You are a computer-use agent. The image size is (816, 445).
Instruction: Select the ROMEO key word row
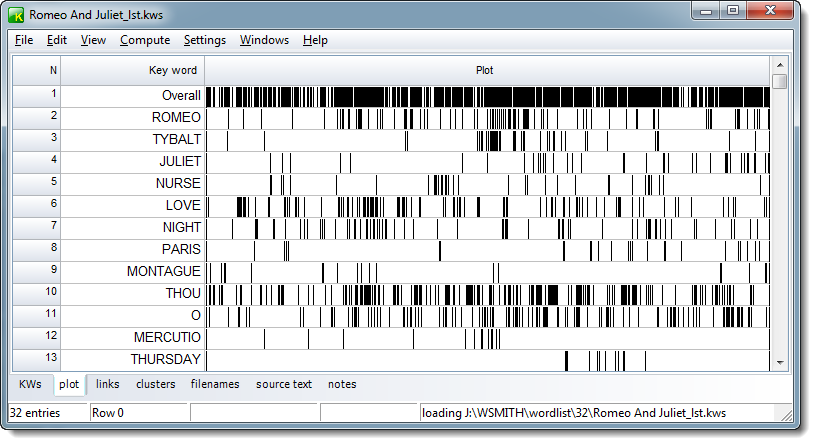(x=132, y=117)
